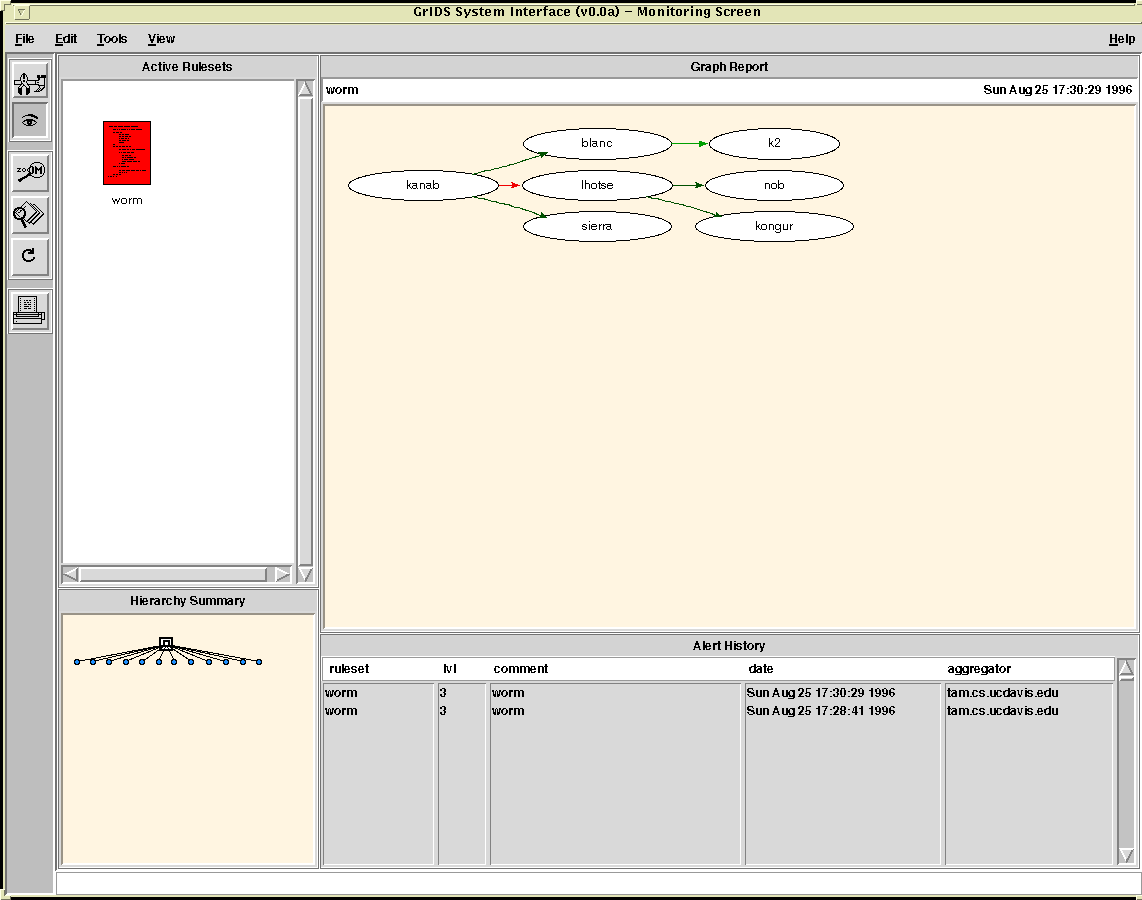Open the File menu

tap(25, 39)
